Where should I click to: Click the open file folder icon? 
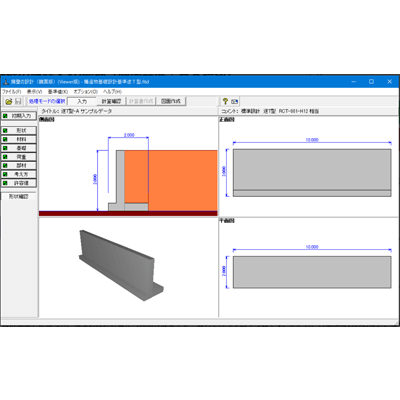tap(9, 101)
